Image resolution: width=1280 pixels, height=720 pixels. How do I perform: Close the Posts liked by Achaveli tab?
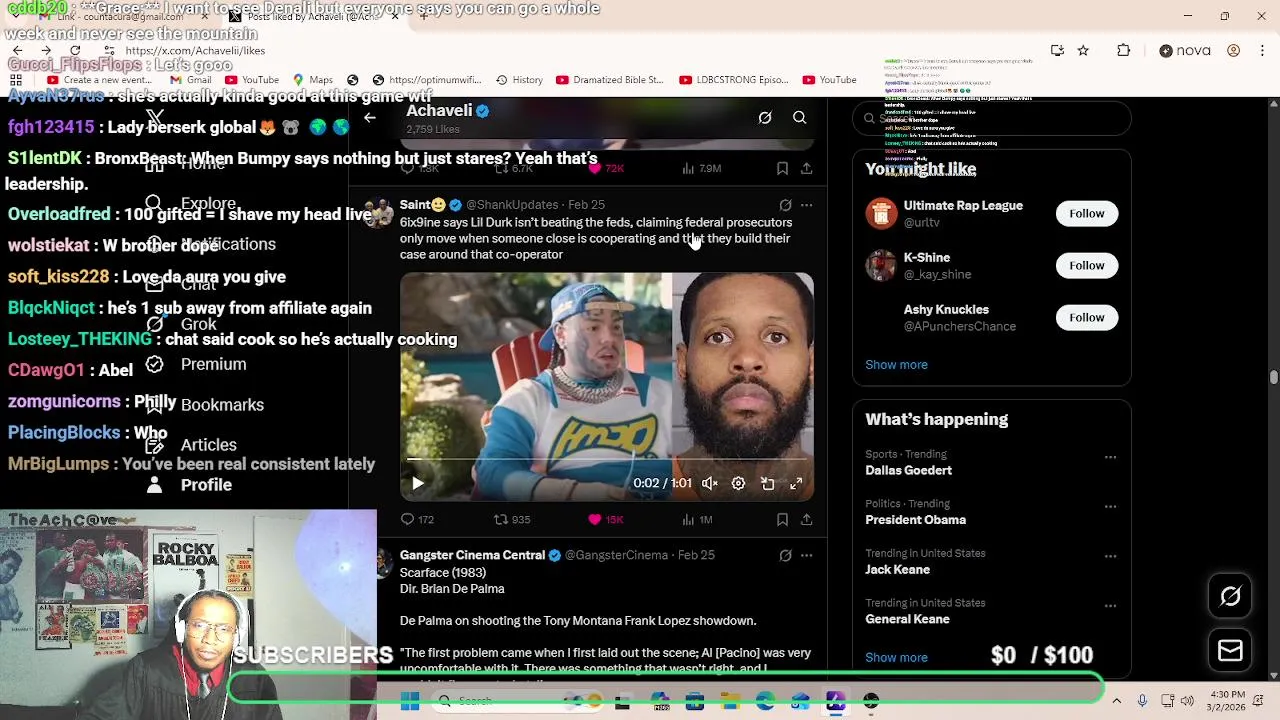point(395,17)
